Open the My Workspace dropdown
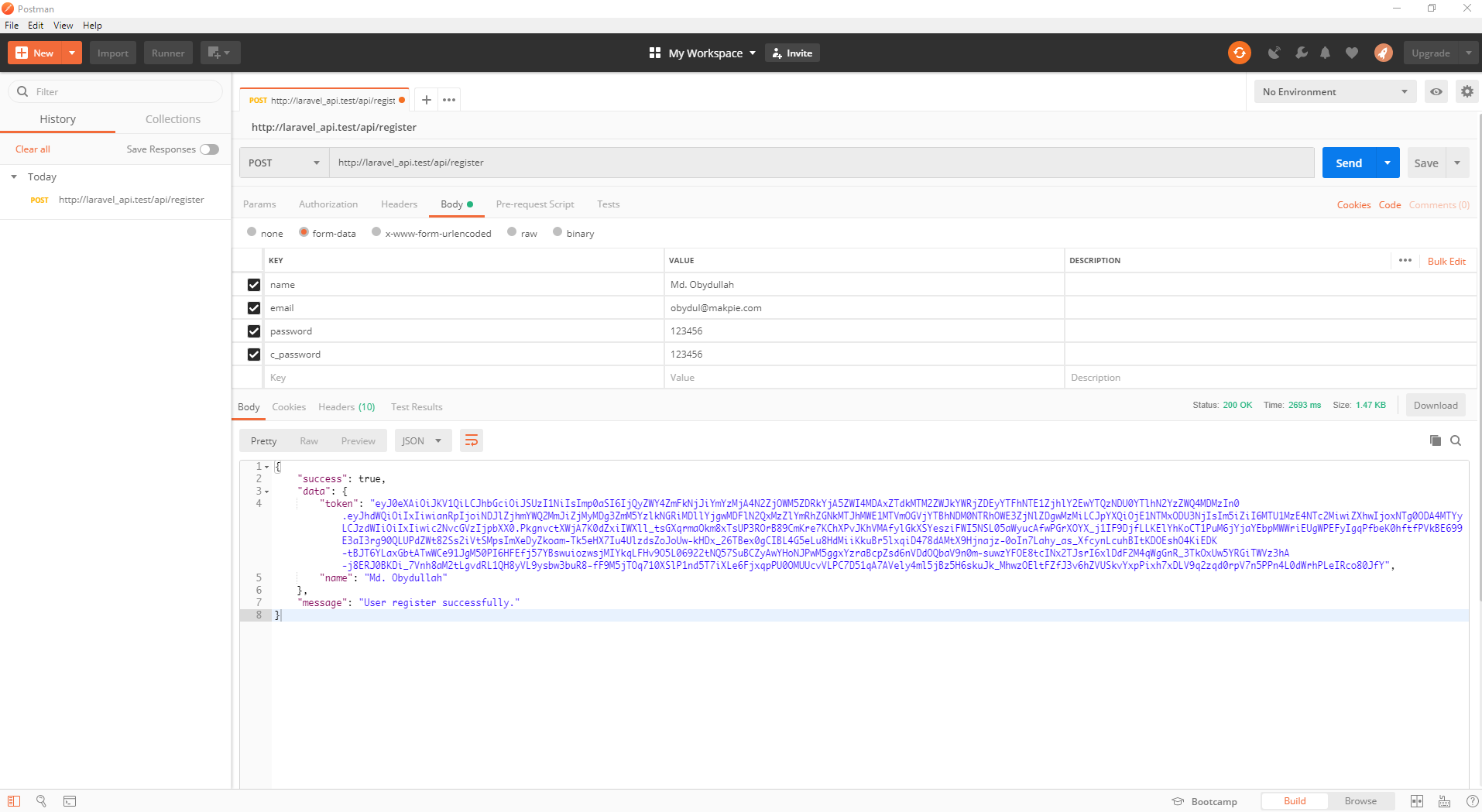The image size is (1482, 812). pyautogui.click(x=712, y=53)
